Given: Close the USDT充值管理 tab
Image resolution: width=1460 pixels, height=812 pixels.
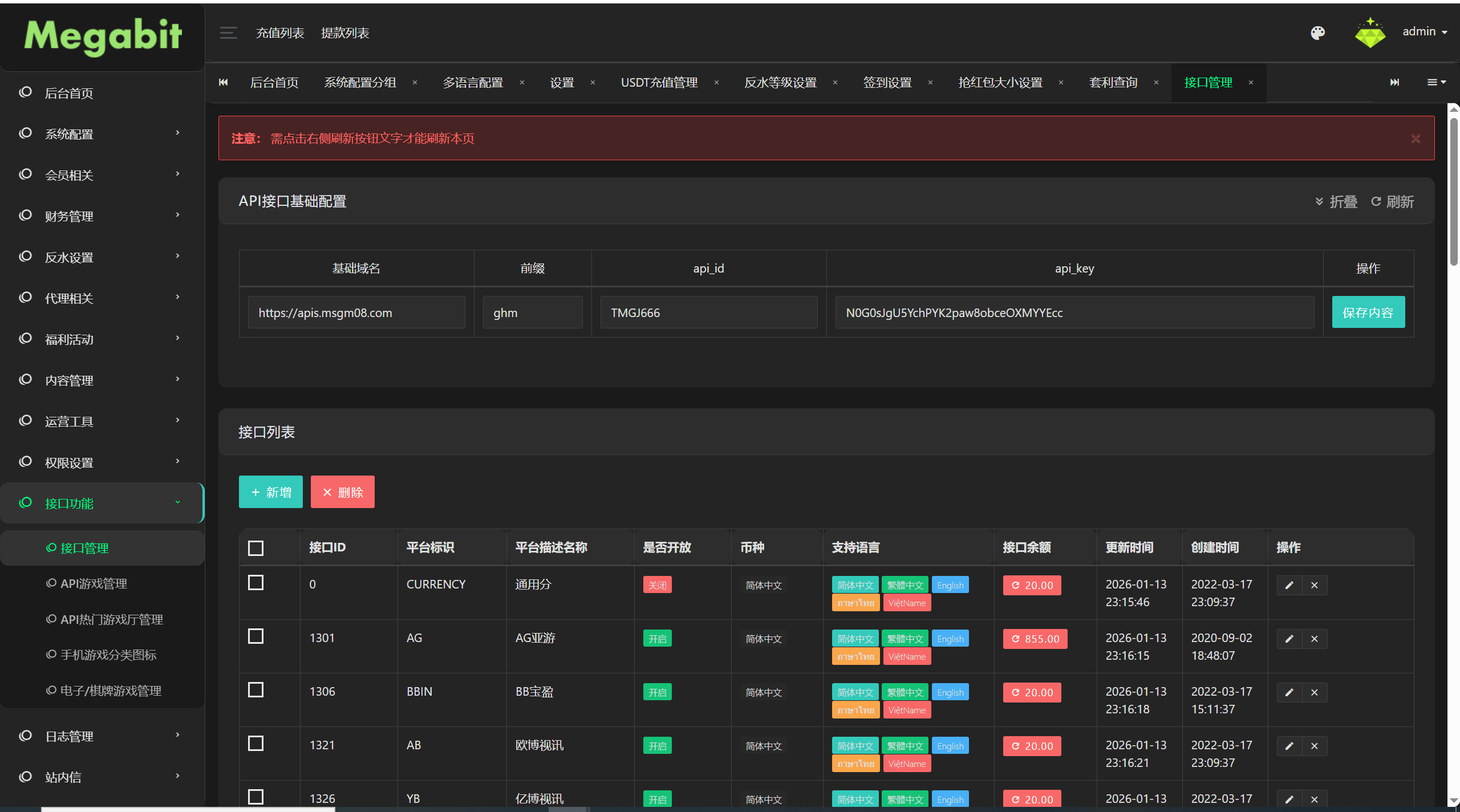Looking at the screenshot, I should [716, 83].
